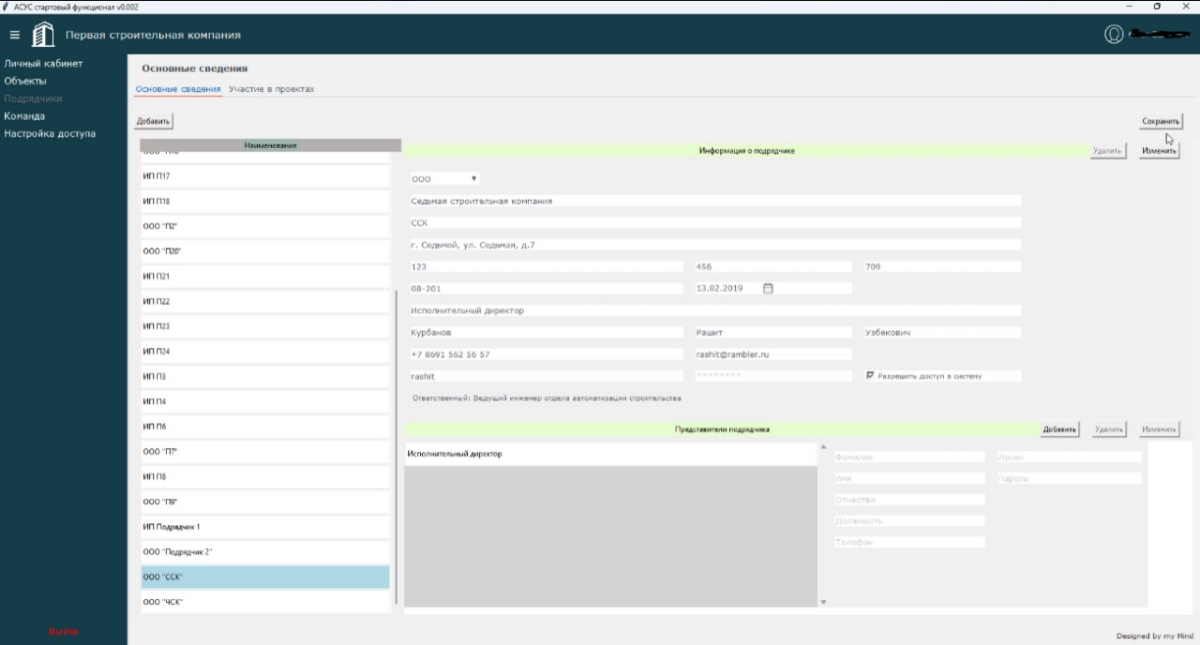Click 'Изменить' in contractor info header
Viewport: 1200px width, 645px height.
point(1160,151)
